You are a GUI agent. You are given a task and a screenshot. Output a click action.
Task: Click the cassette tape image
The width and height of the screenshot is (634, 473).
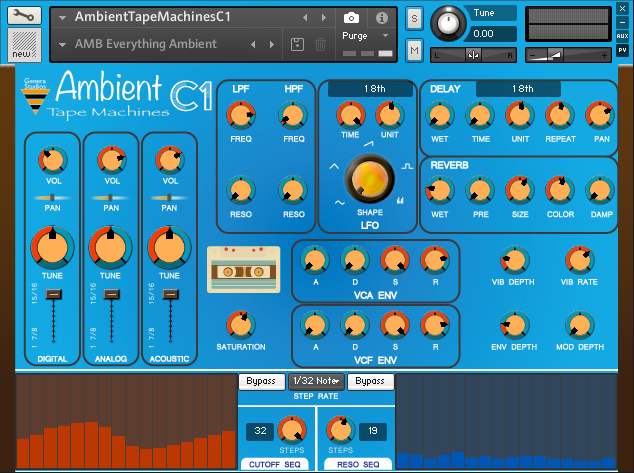point(243,269)
